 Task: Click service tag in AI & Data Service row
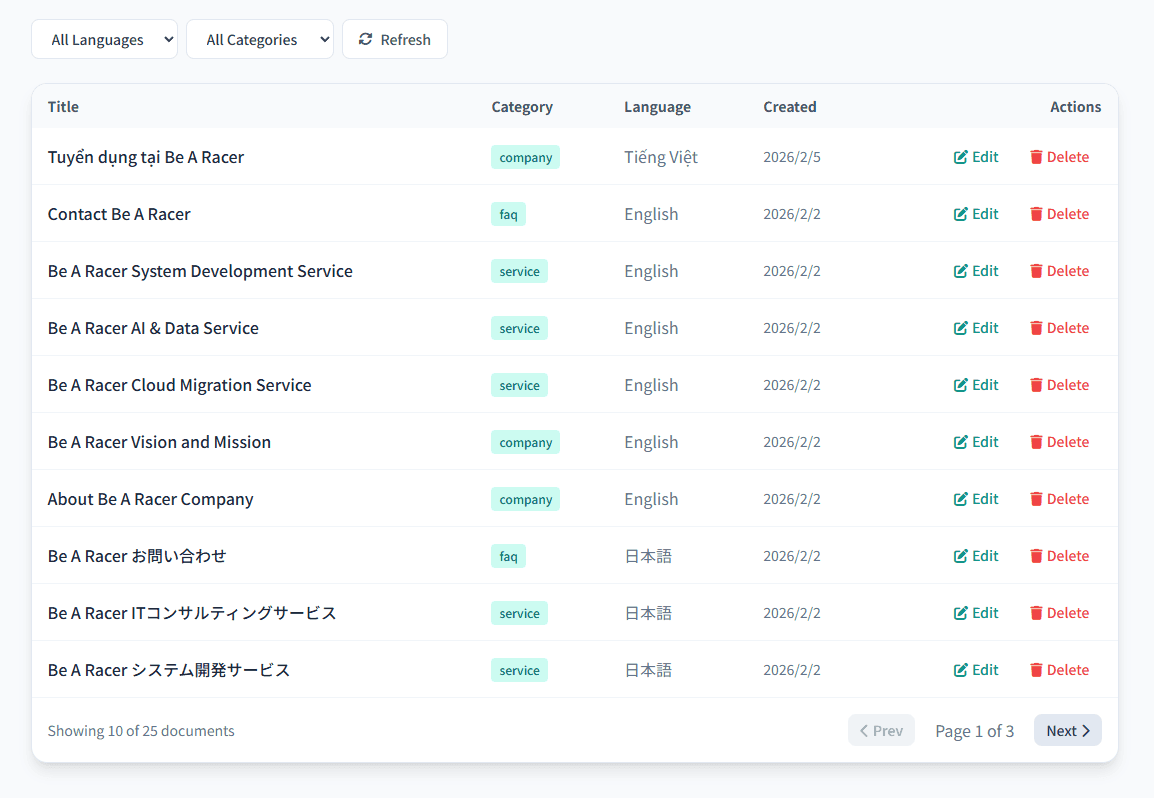(520, 328)
